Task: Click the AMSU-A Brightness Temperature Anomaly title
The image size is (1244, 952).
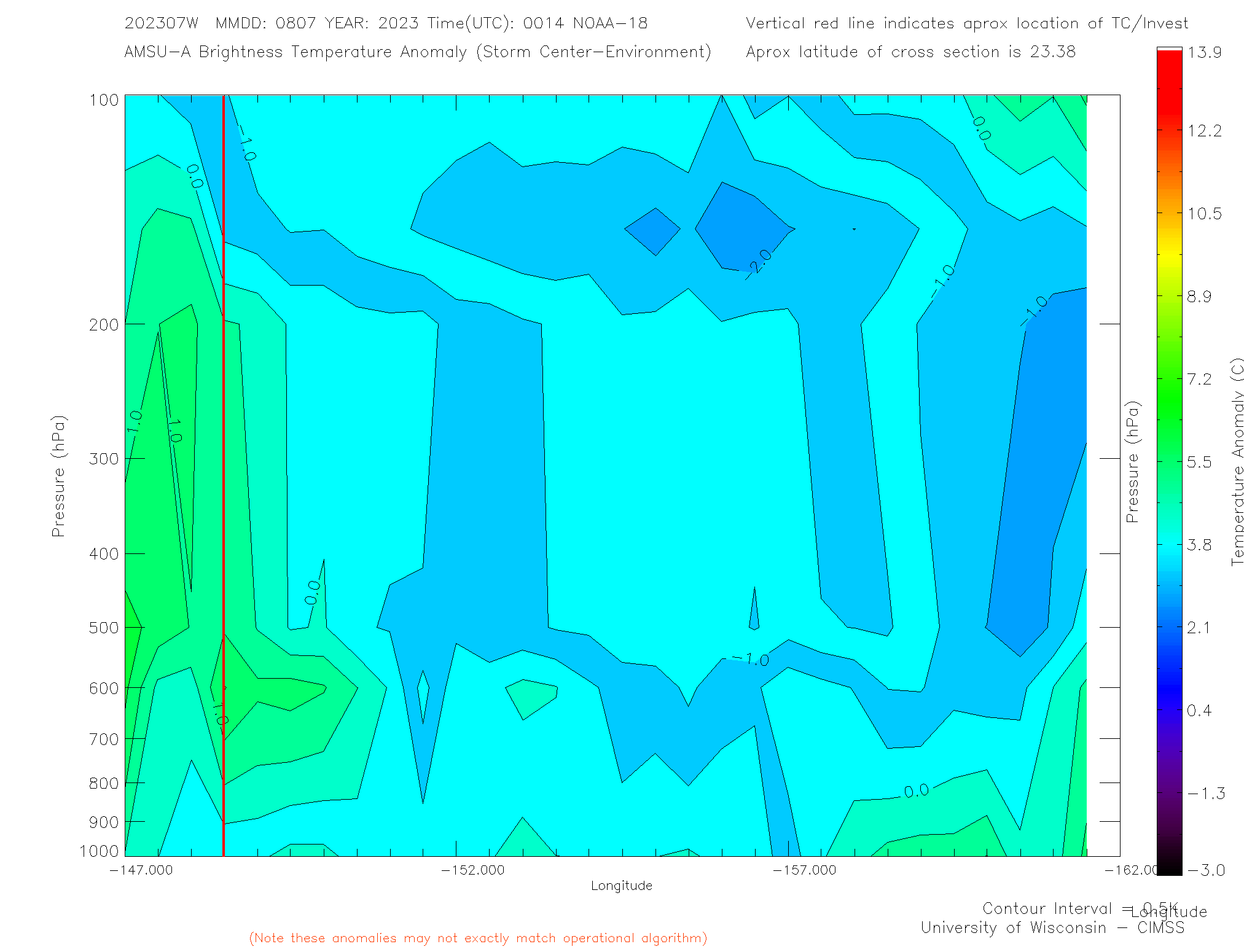Action: [x=418, y=52]
